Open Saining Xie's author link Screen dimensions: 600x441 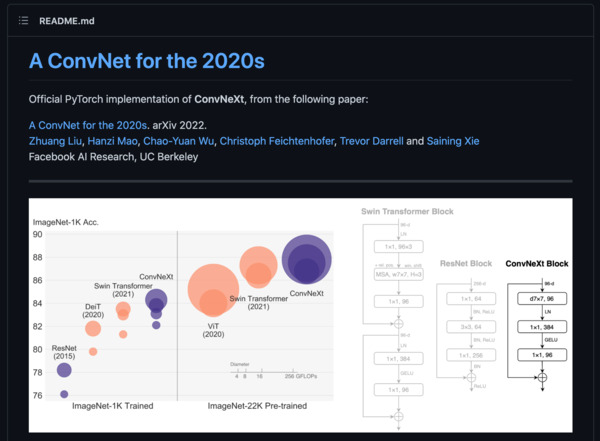coord(453,141)
